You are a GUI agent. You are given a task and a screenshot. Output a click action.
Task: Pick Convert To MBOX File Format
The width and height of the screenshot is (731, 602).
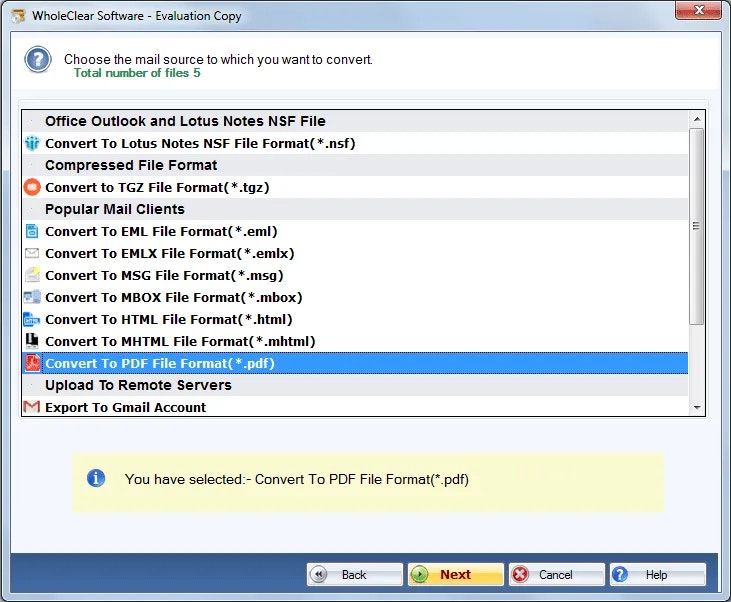[x=355, y=297]
